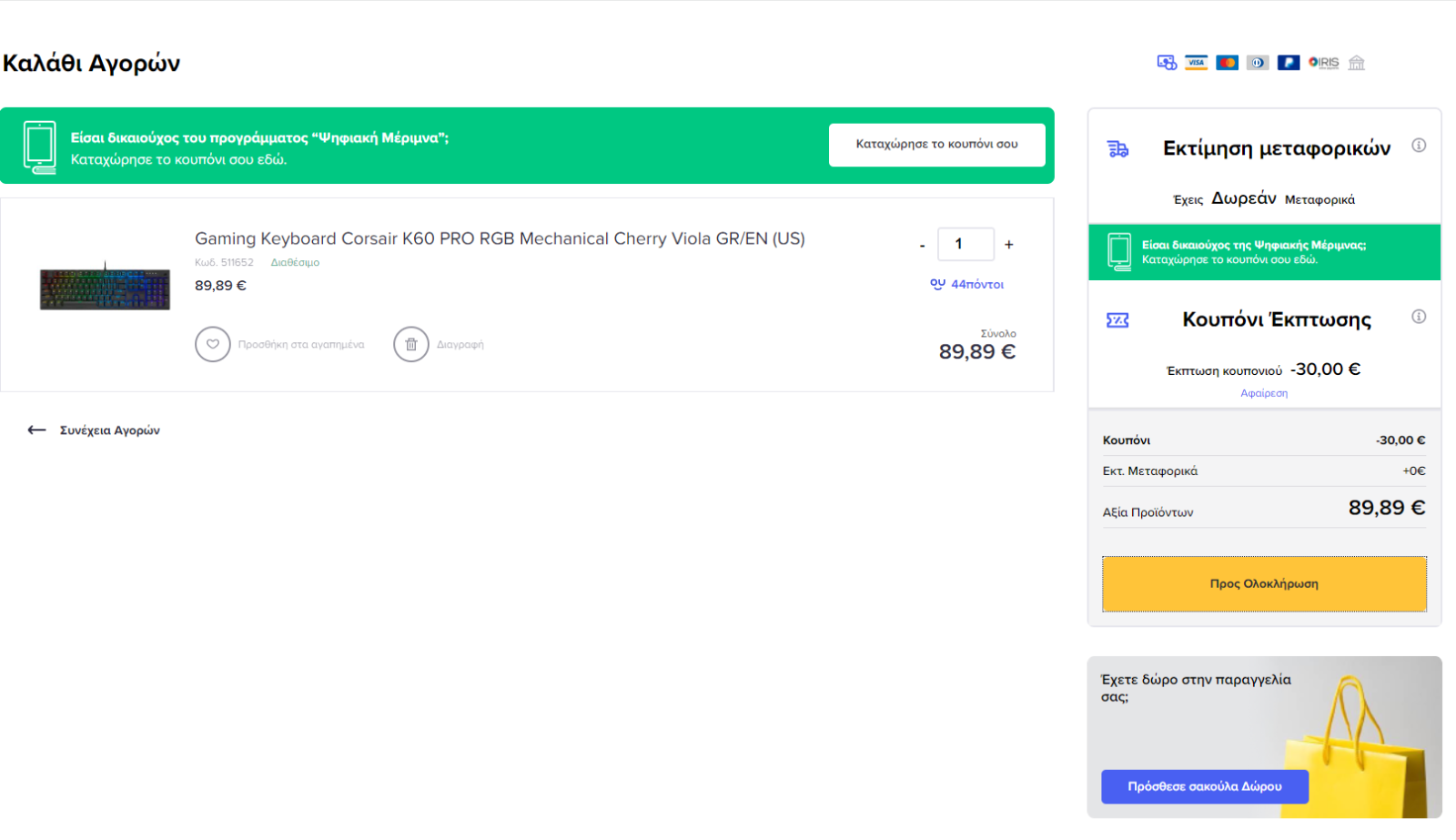The height and width of the screenshot is (840, 1456).
Task: Click the Προσθήκη στα αγαπημένα label
Action: point(301,345)
